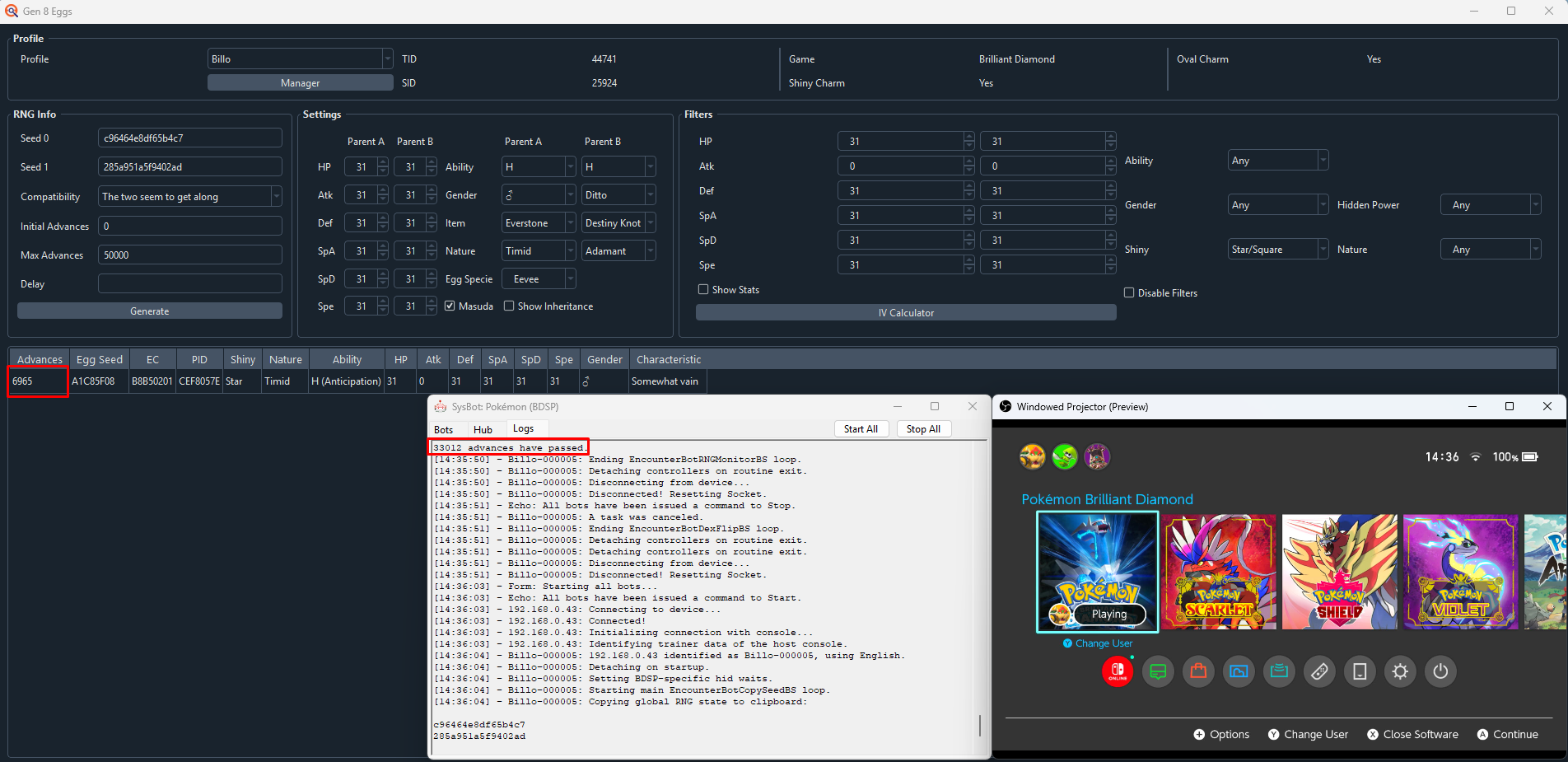Increase Parent A HP IV stepper
Screen dimensions: 1568x762
(383, 162)
